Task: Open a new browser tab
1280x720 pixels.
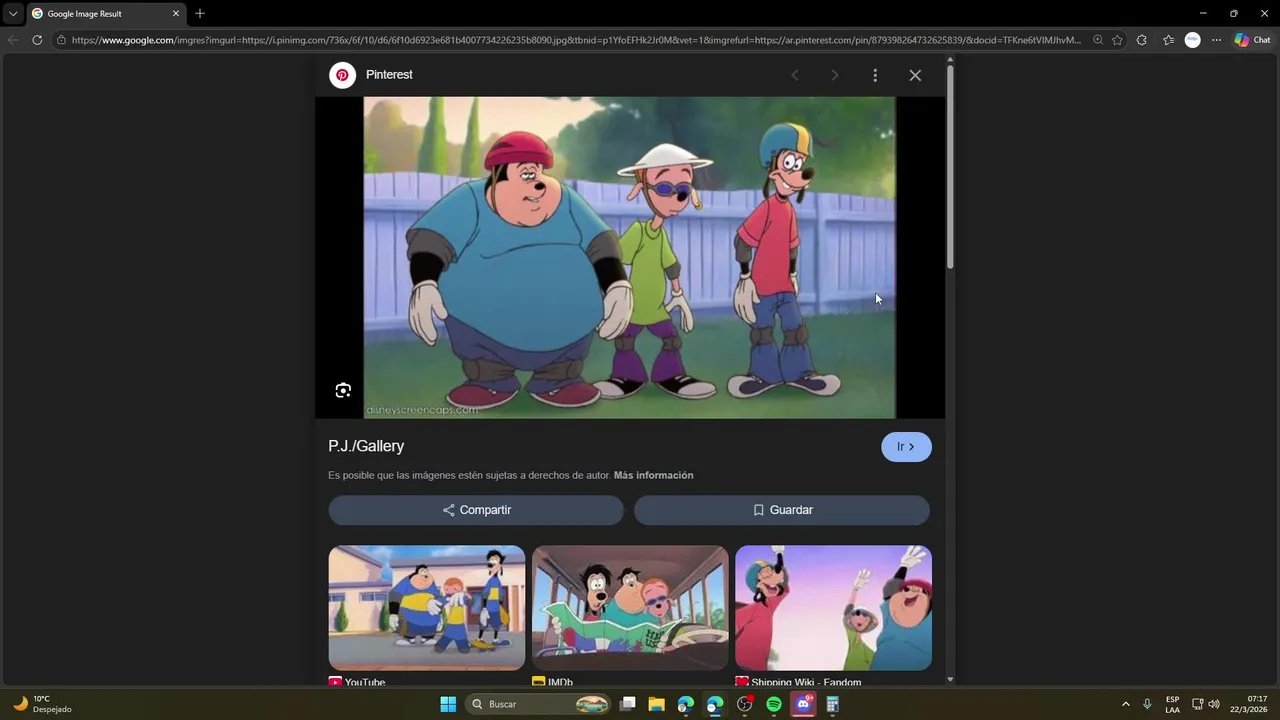Action: 200,14
